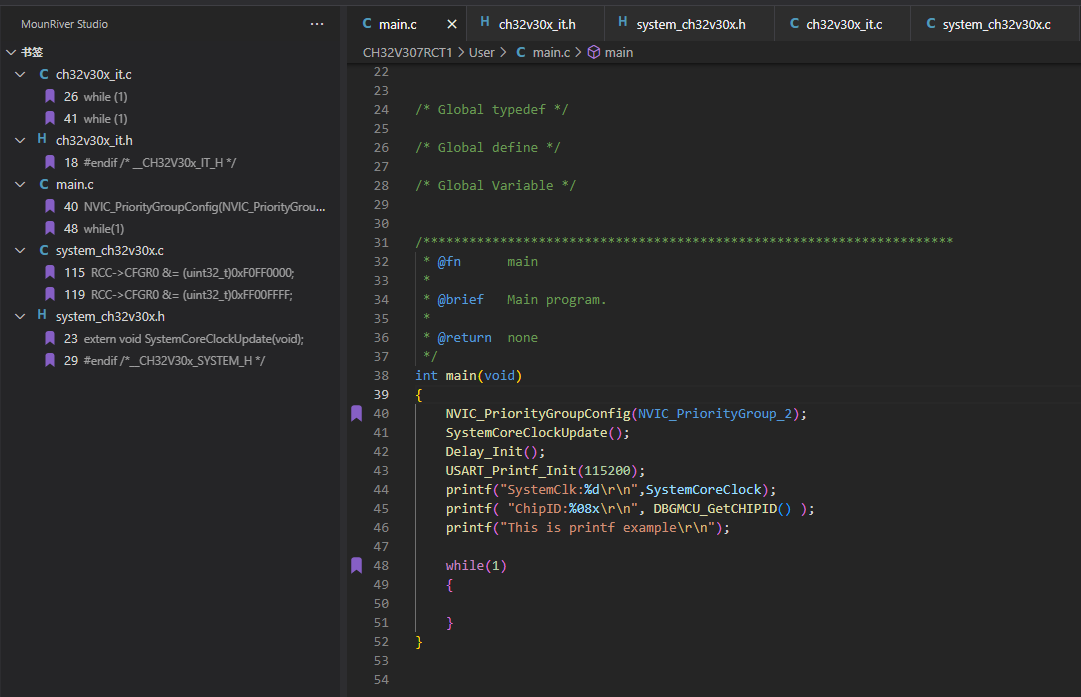
Task: Click '@brief Main program.' comment line
Action: point(515,300)
